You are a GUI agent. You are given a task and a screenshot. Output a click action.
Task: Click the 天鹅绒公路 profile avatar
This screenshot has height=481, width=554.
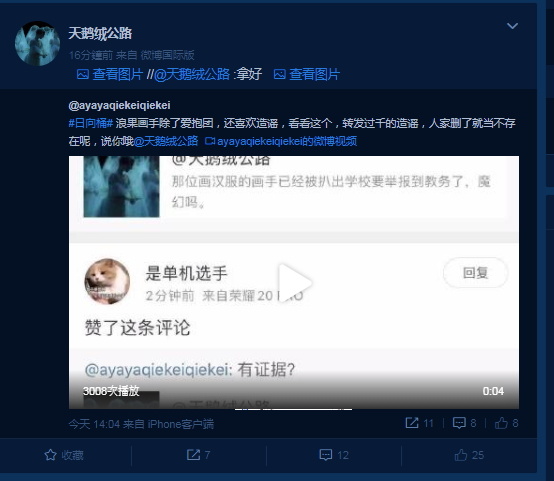pos(37,43)
